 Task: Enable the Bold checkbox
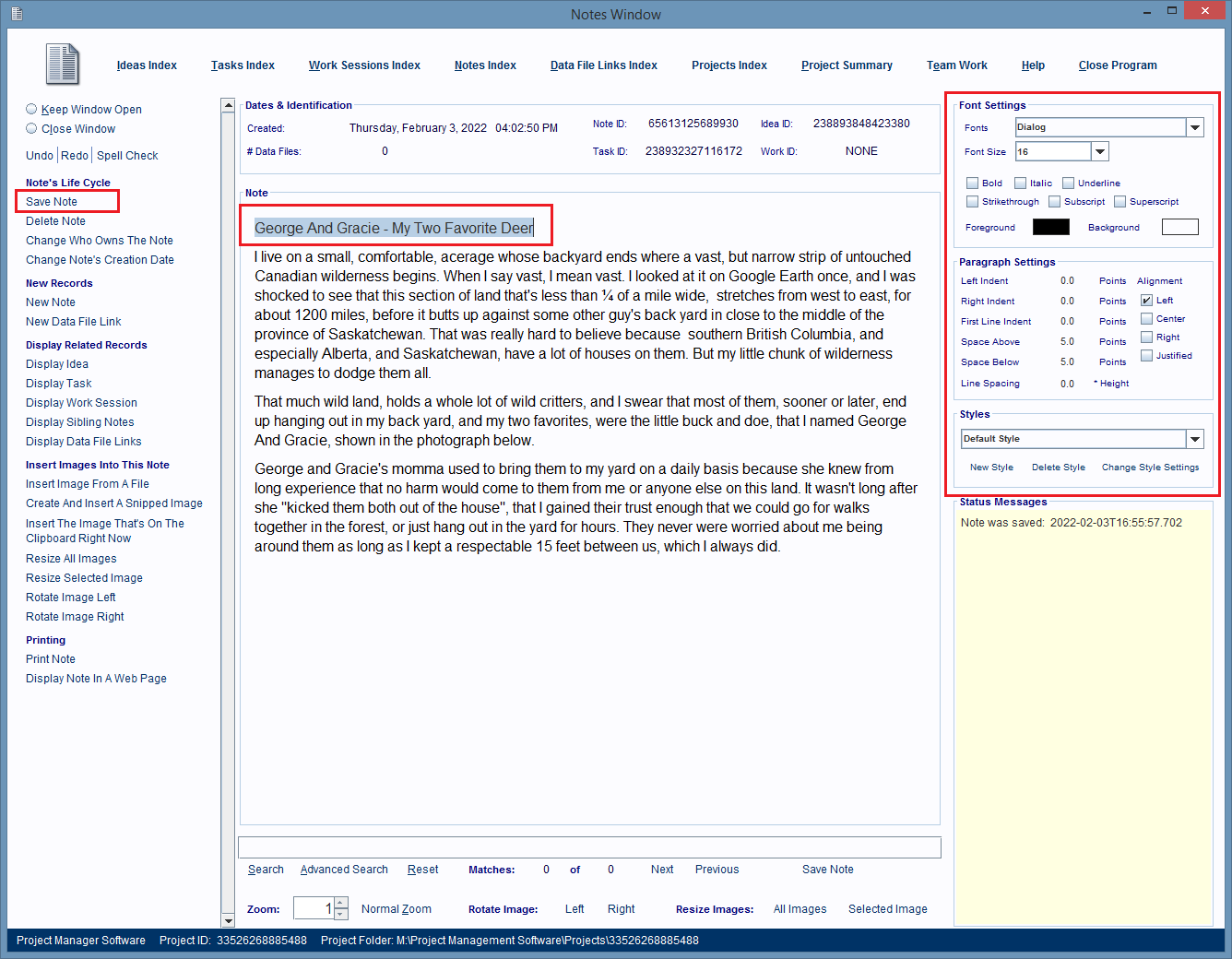[x=972, y=184]
